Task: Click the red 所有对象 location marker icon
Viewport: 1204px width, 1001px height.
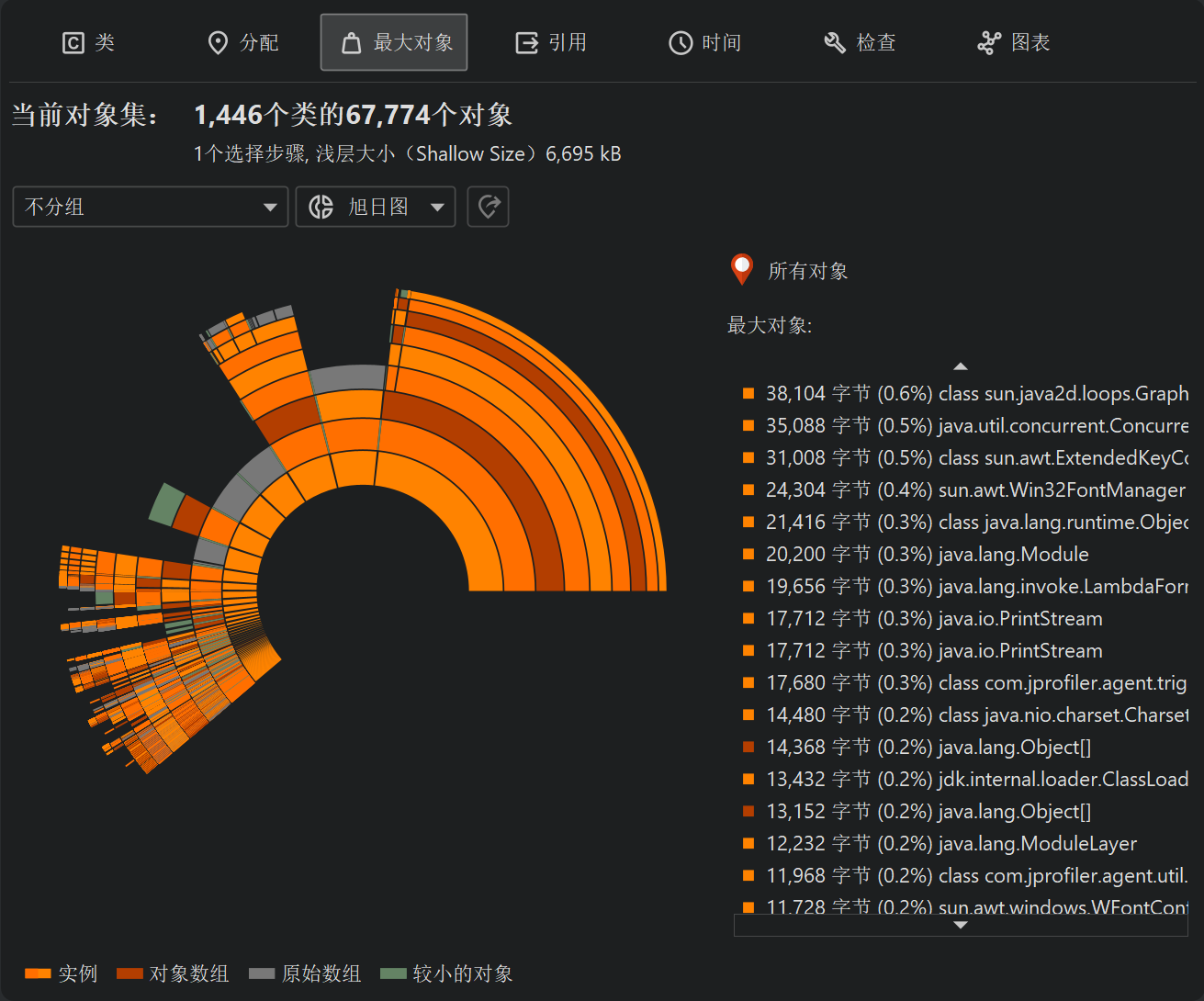Action: coord(741,269)
